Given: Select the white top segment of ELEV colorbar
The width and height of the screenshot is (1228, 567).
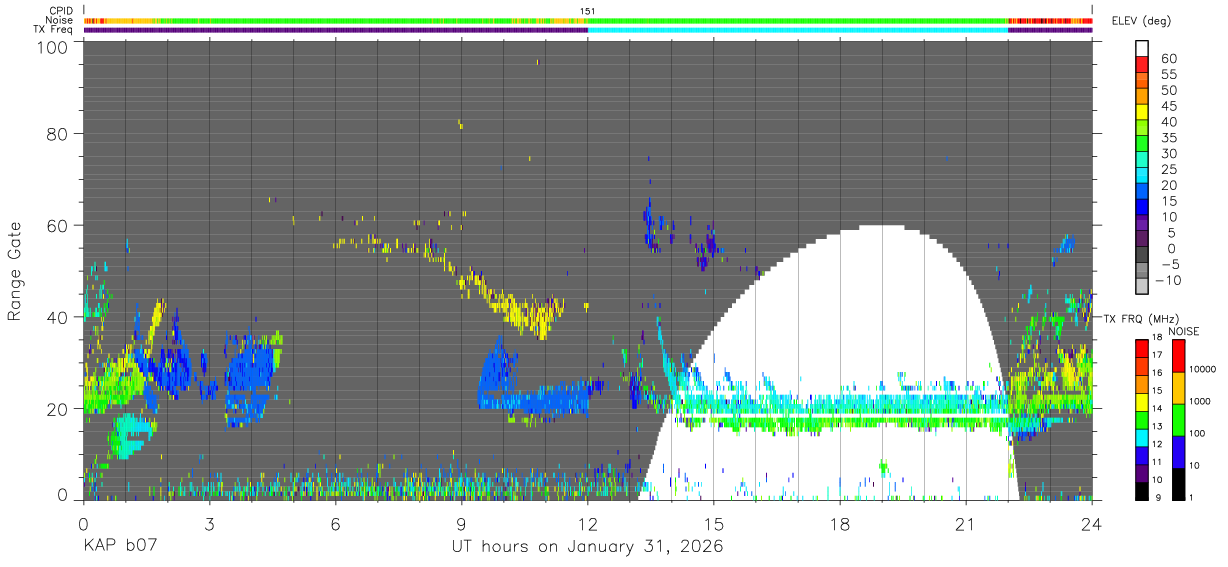Looking at the screenshot, I should 1142,48.
